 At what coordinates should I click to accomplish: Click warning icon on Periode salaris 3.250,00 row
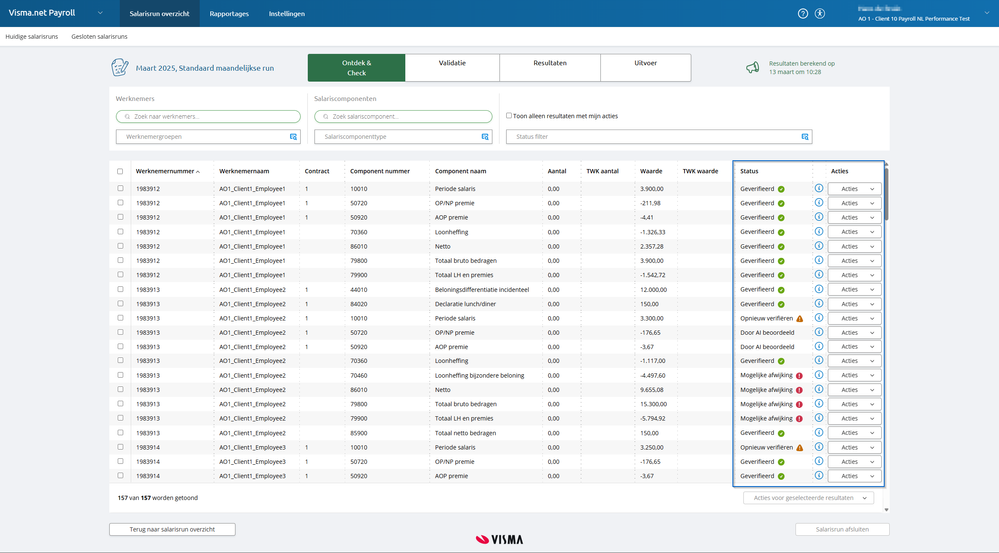click(800, 448)
